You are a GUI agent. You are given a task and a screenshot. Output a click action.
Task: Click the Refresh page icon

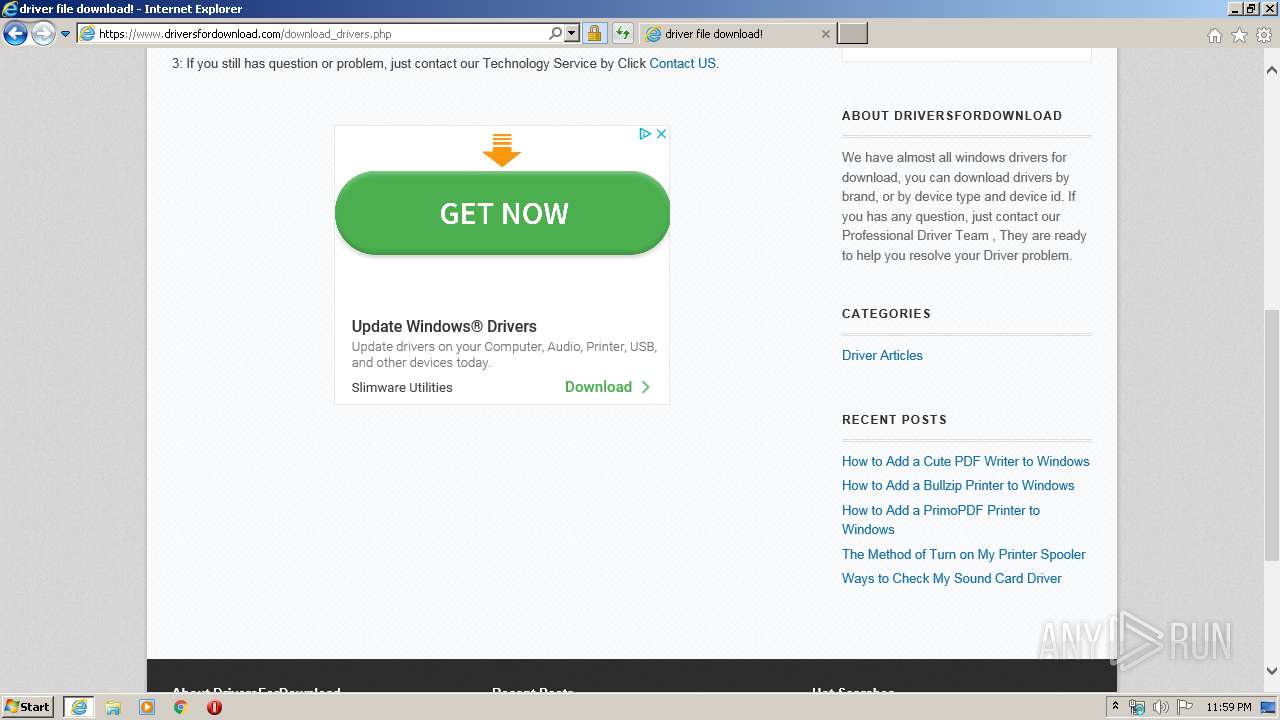(x=622, y=34)
